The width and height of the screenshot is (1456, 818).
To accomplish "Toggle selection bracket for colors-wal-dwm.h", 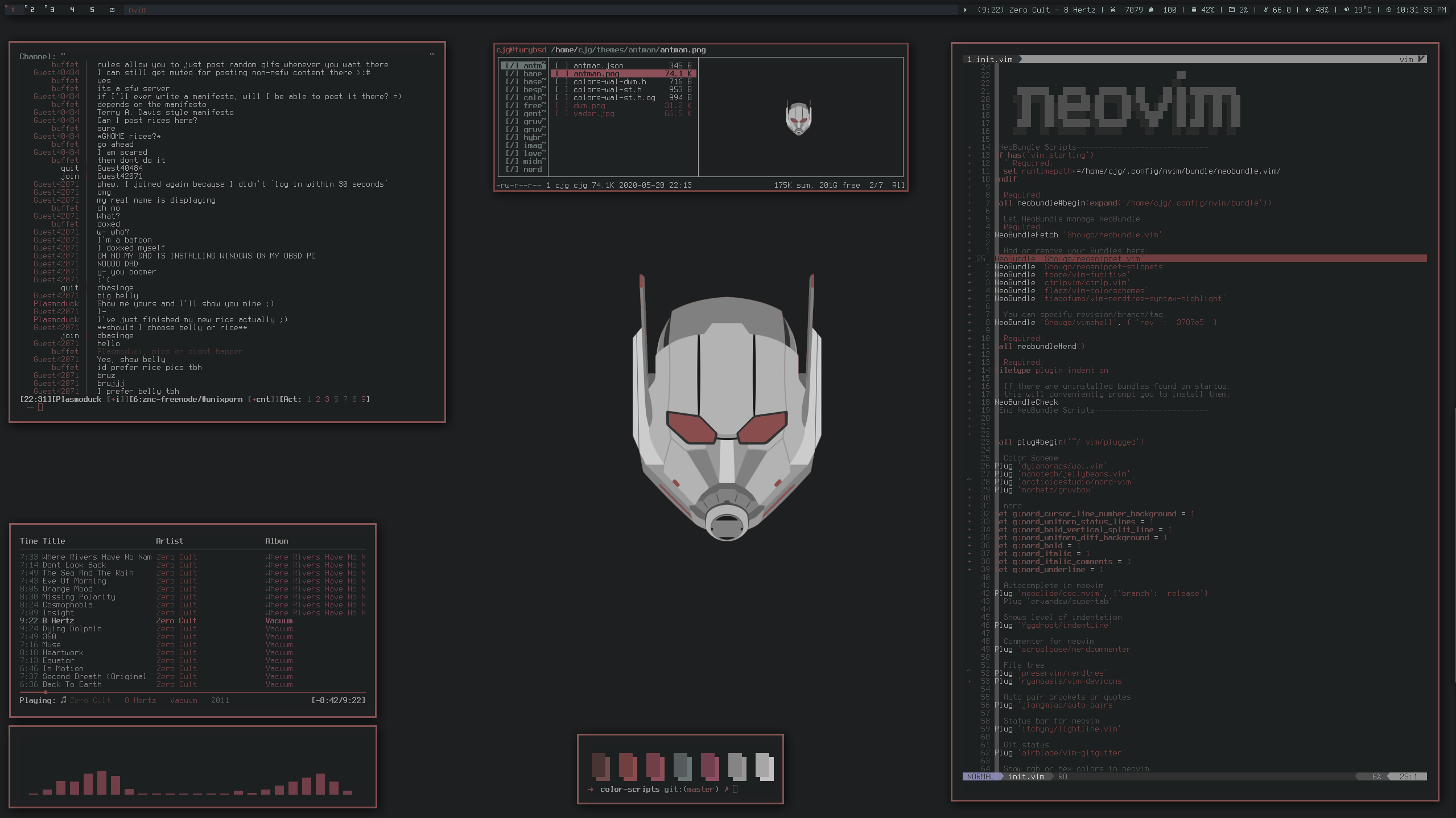I will click(562, 81).
